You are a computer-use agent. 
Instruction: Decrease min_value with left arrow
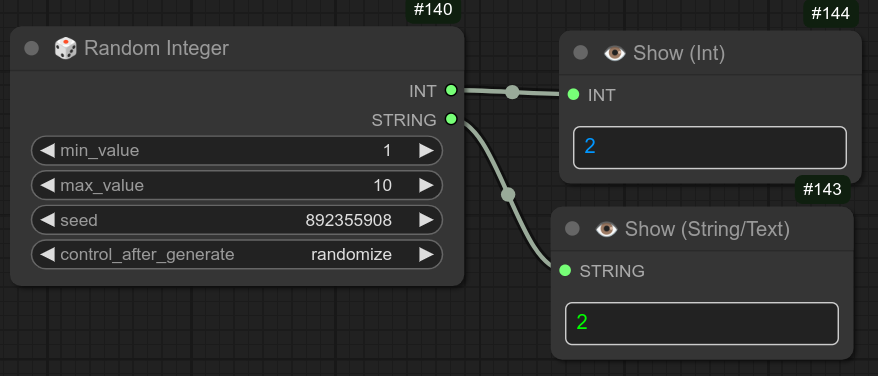click(48, 150)
